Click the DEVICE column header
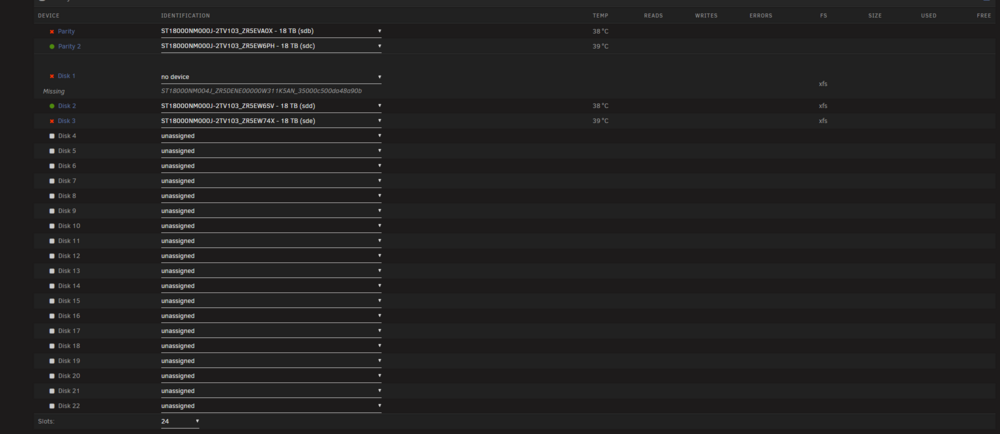The image size is (1000, 434). [x=48, y=16]
